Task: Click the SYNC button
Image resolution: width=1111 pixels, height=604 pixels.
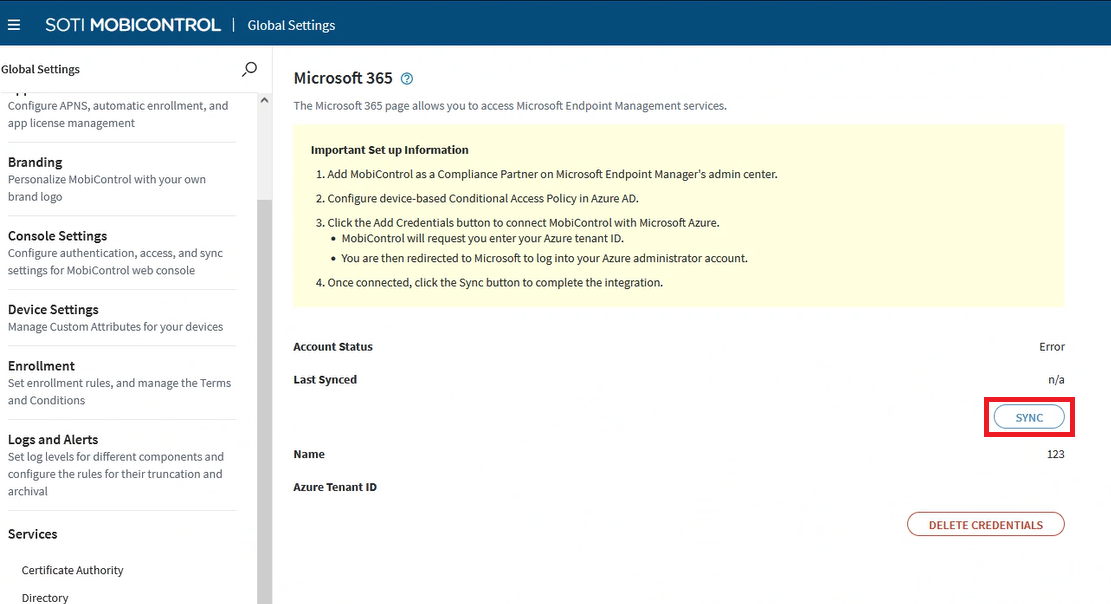Action: [1029, 418]
